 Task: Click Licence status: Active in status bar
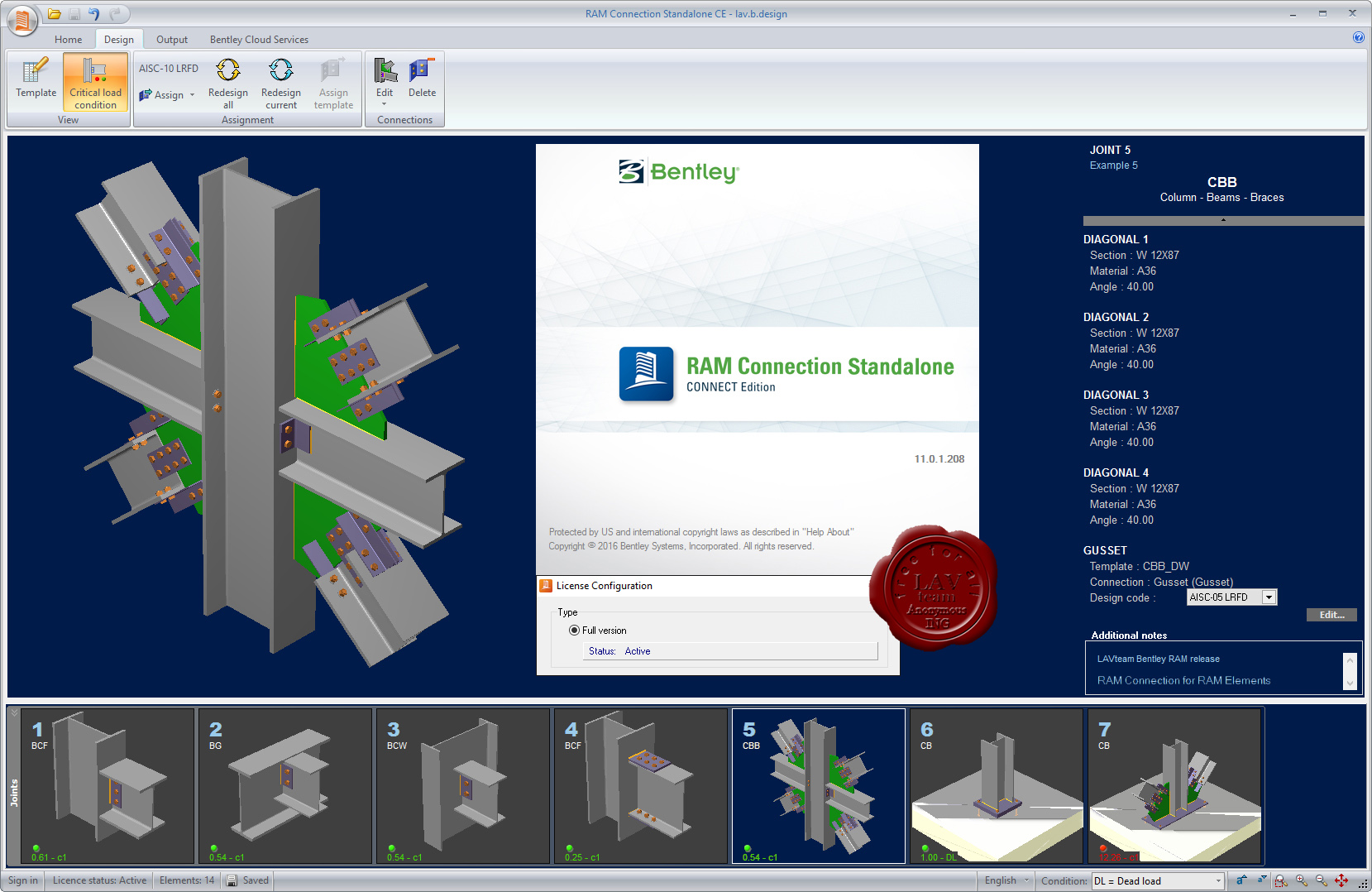[99, 880]
